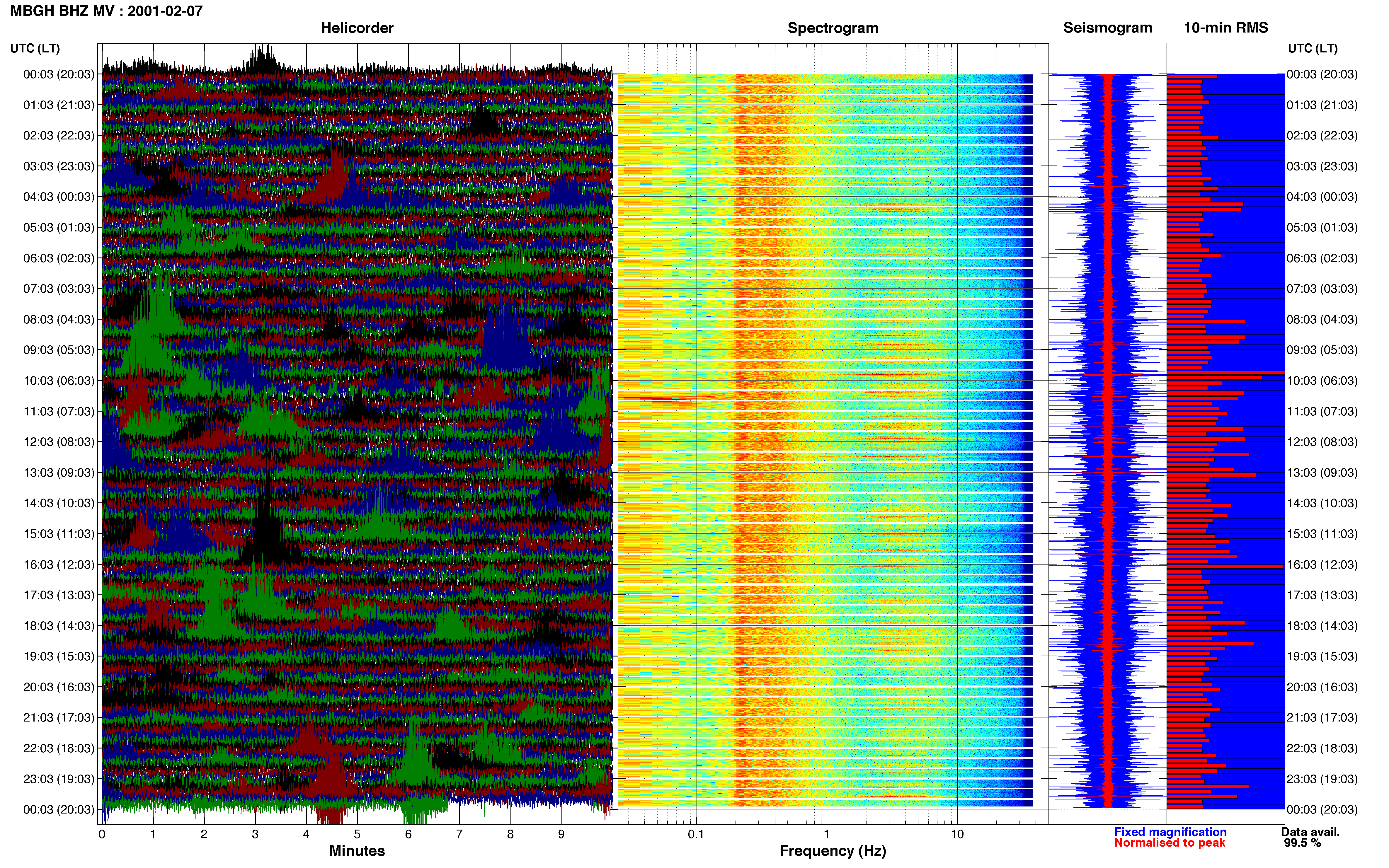Click '13:03 (09:03)' on the right time axis
The width and height of the screenshot is (1389, 868).
click(x=1322, y=473)
